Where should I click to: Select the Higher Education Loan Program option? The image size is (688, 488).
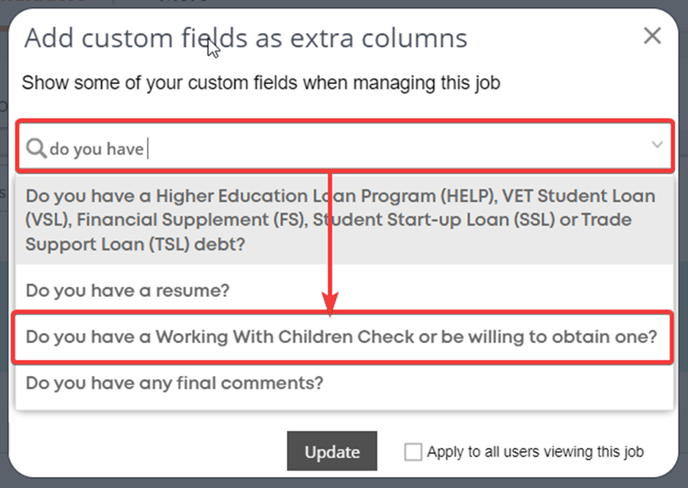click(344, 220)
